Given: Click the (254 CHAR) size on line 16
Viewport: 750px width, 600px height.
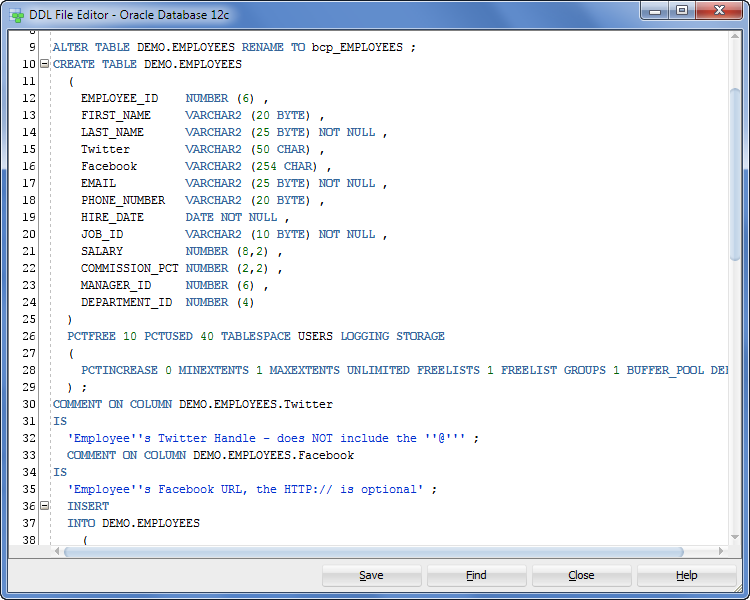Looking at the screenshot, I should pos(284,166).
